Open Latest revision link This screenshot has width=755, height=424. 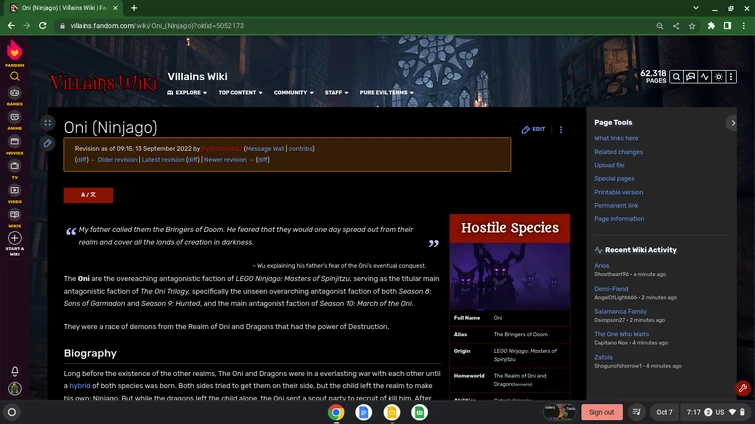click(163, 160)
